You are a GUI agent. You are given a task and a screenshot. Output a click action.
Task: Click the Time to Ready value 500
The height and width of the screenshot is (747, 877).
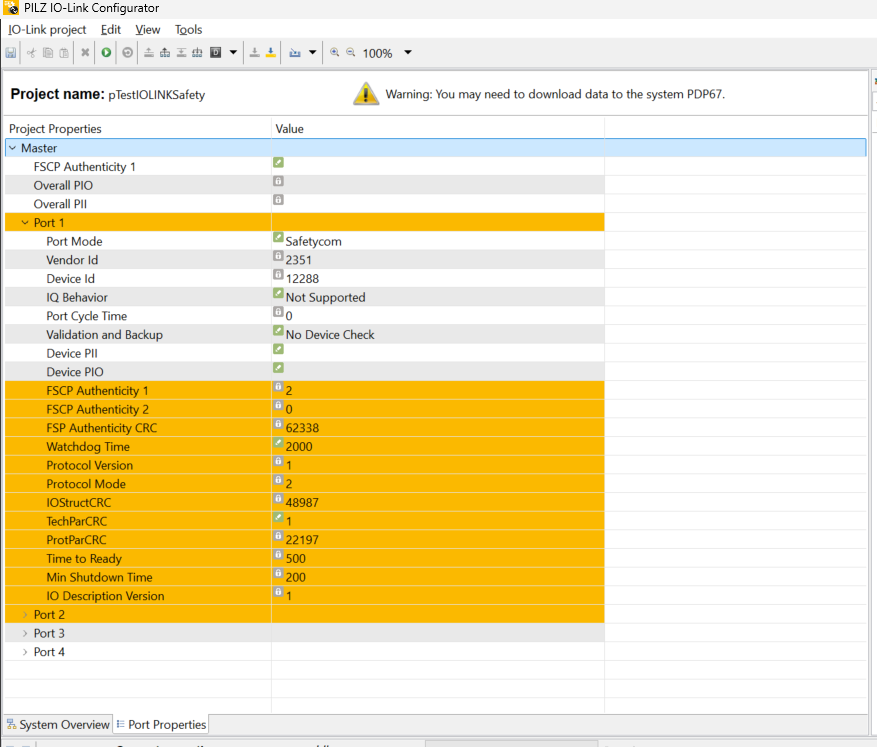[295, 559]
